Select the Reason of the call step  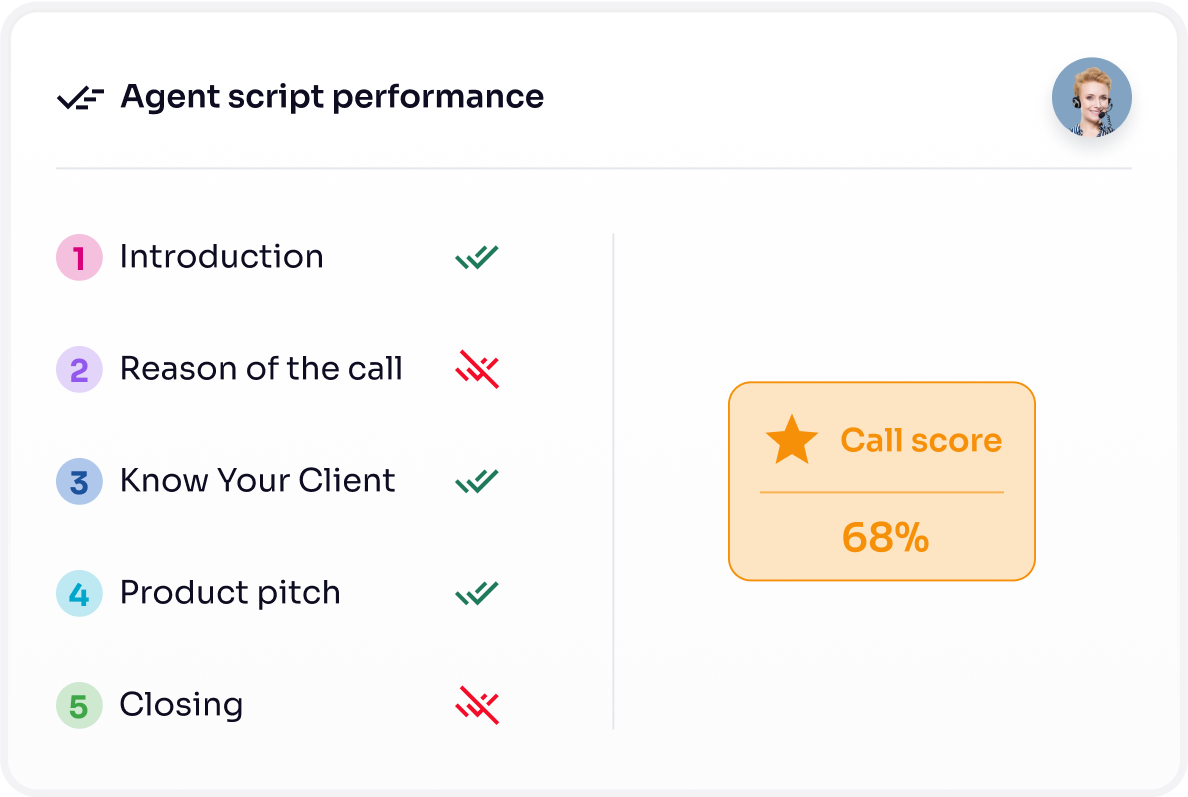(x=261, y=369)
